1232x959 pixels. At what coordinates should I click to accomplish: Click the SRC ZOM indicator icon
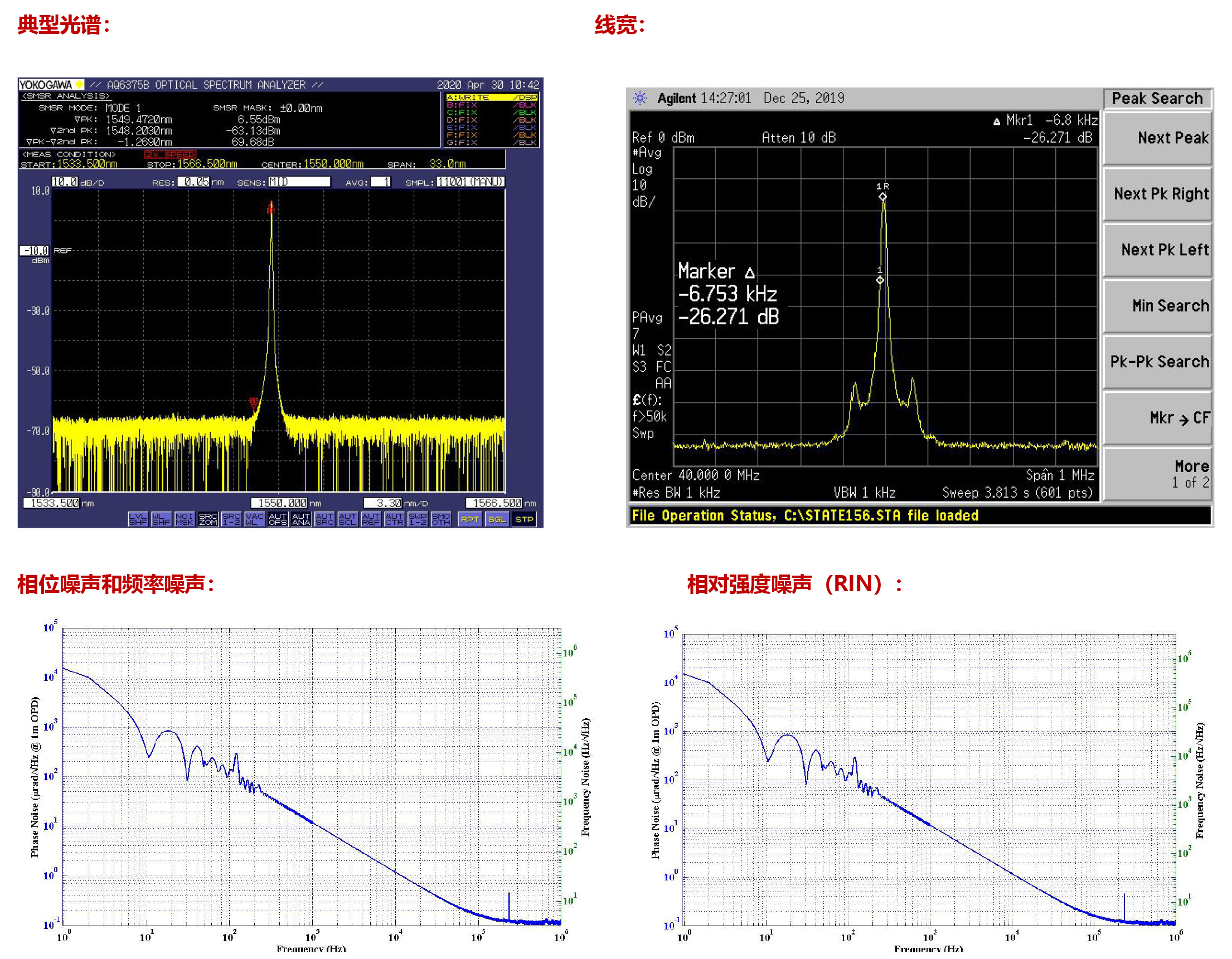coord(207,519)
